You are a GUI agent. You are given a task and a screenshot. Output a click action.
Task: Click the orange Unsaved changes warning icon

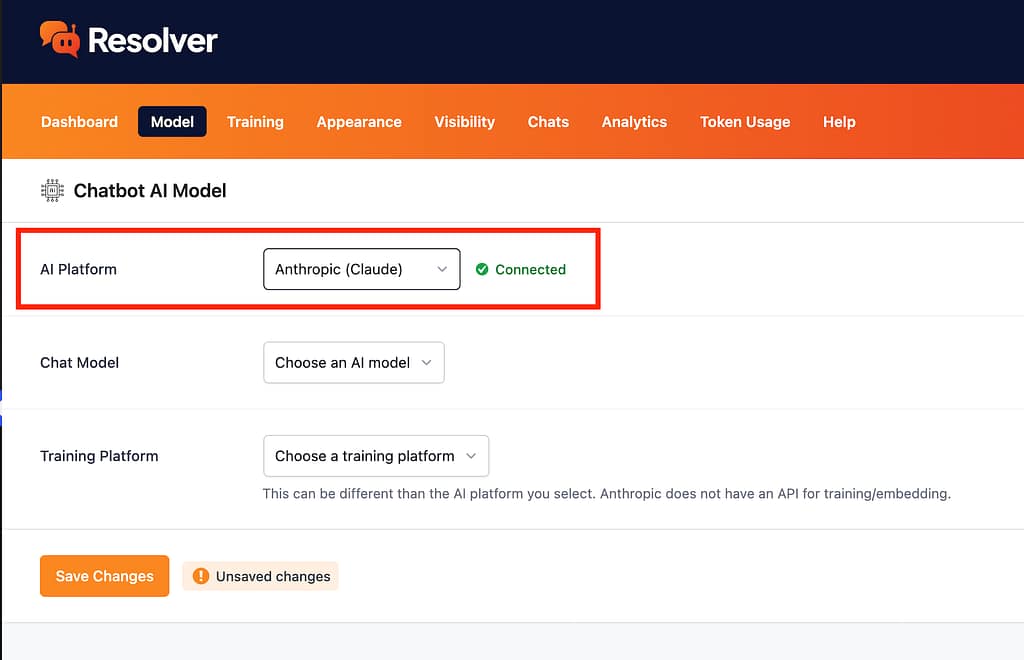(200, 576)
